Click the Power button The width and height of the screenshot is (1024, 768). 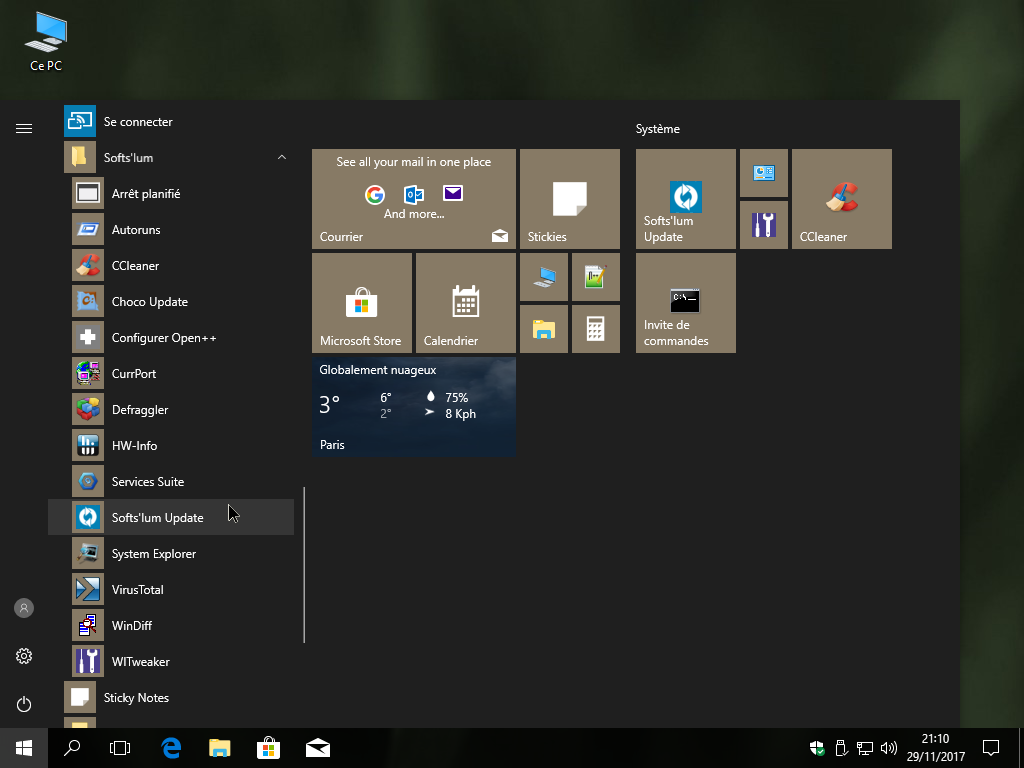click(x=24, y=704)
